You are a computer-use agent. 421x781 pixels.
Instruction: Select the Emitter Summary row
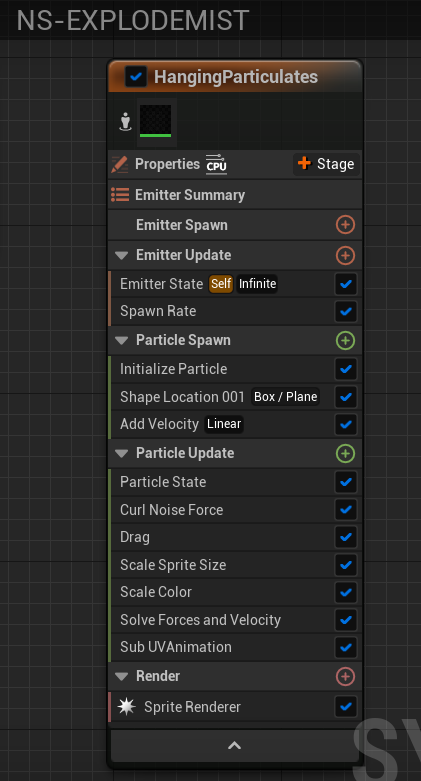pyautogui.click(x=235, y=195)
